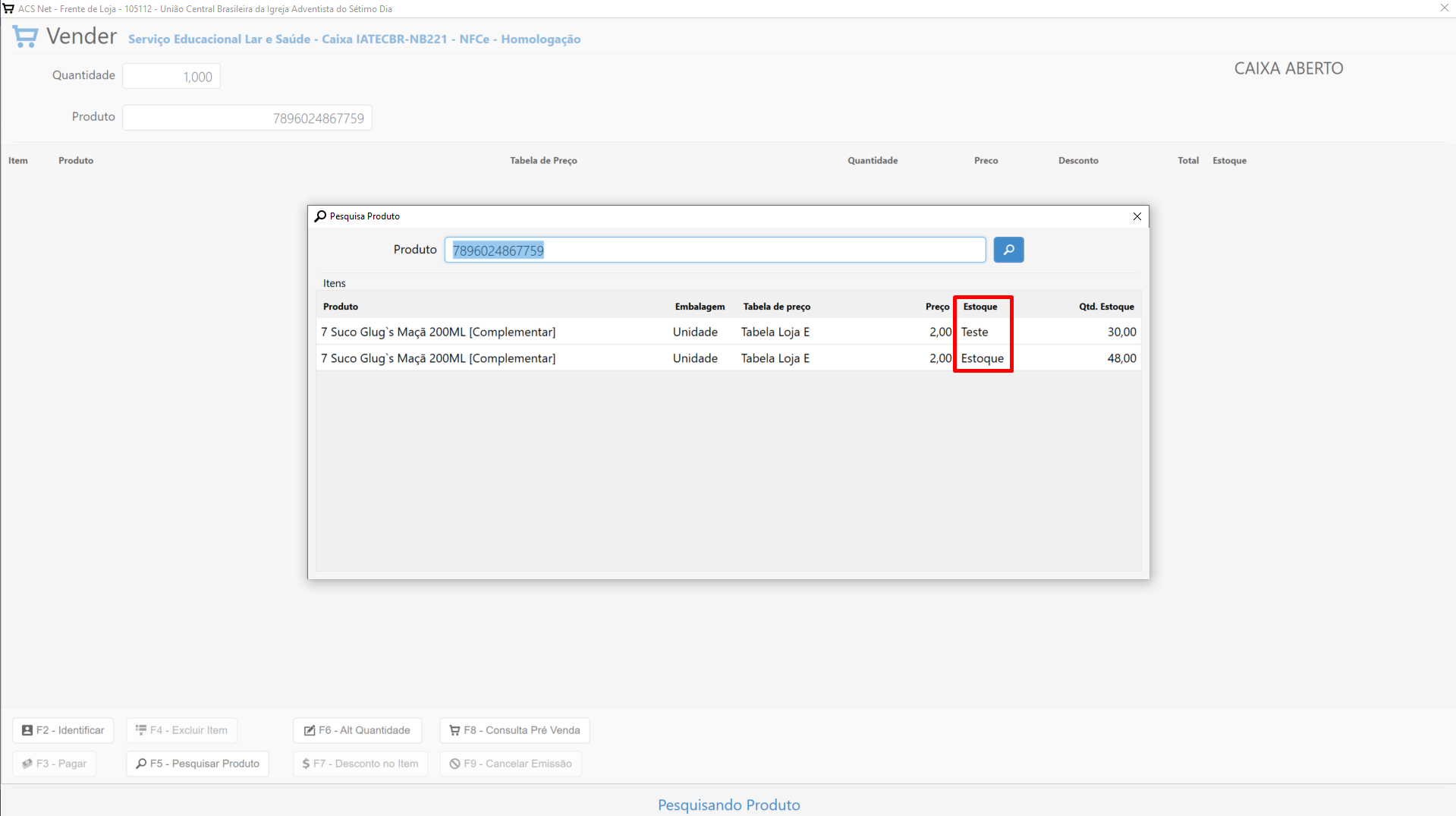Image resolution: width=1456 pixels, height=816 pixels.
Task: Click the Tabela de preço dialog column header
Action: [x=777, y=307]
